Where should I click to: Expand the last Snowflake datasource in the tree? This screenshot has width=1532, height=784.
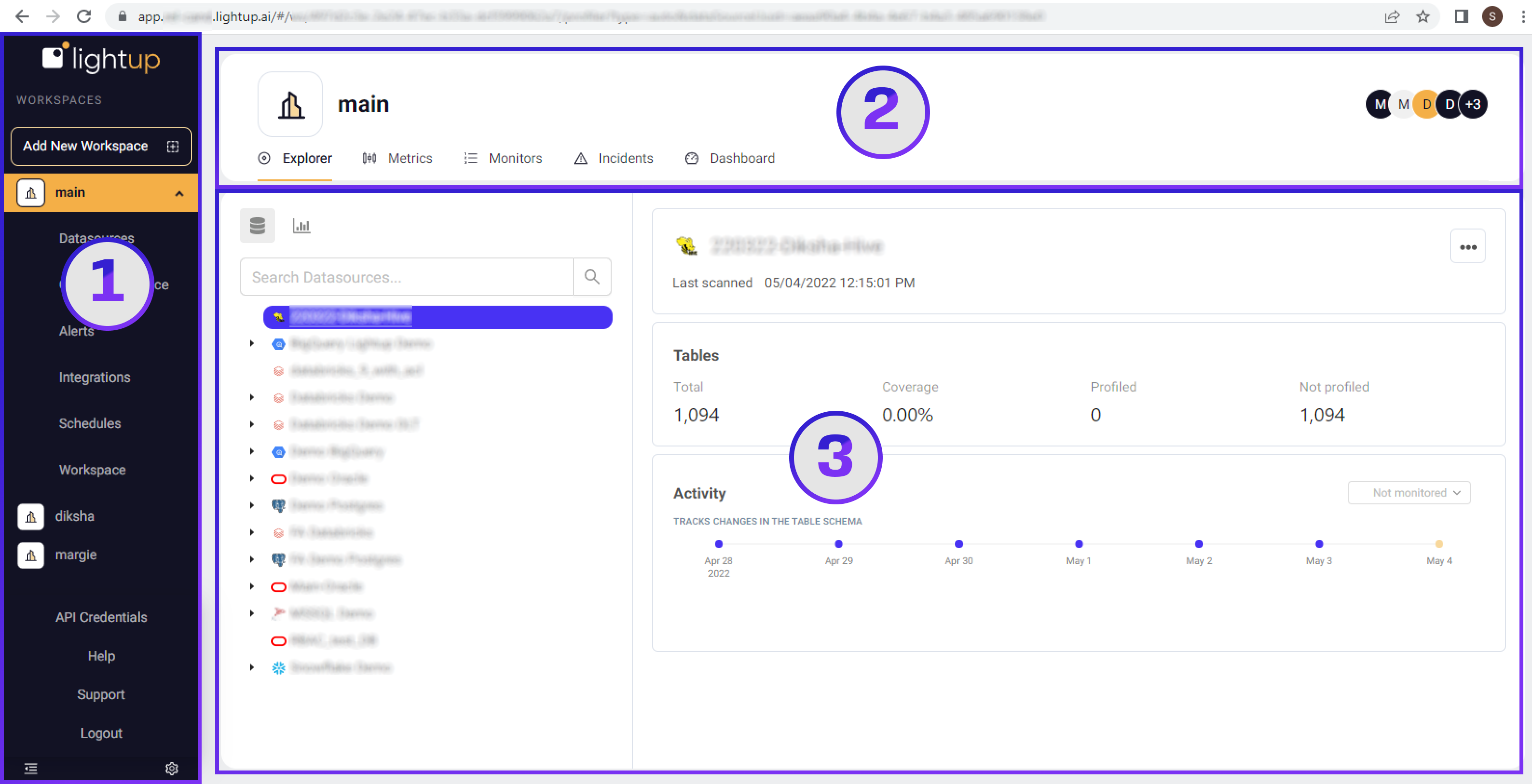[251, 667]
